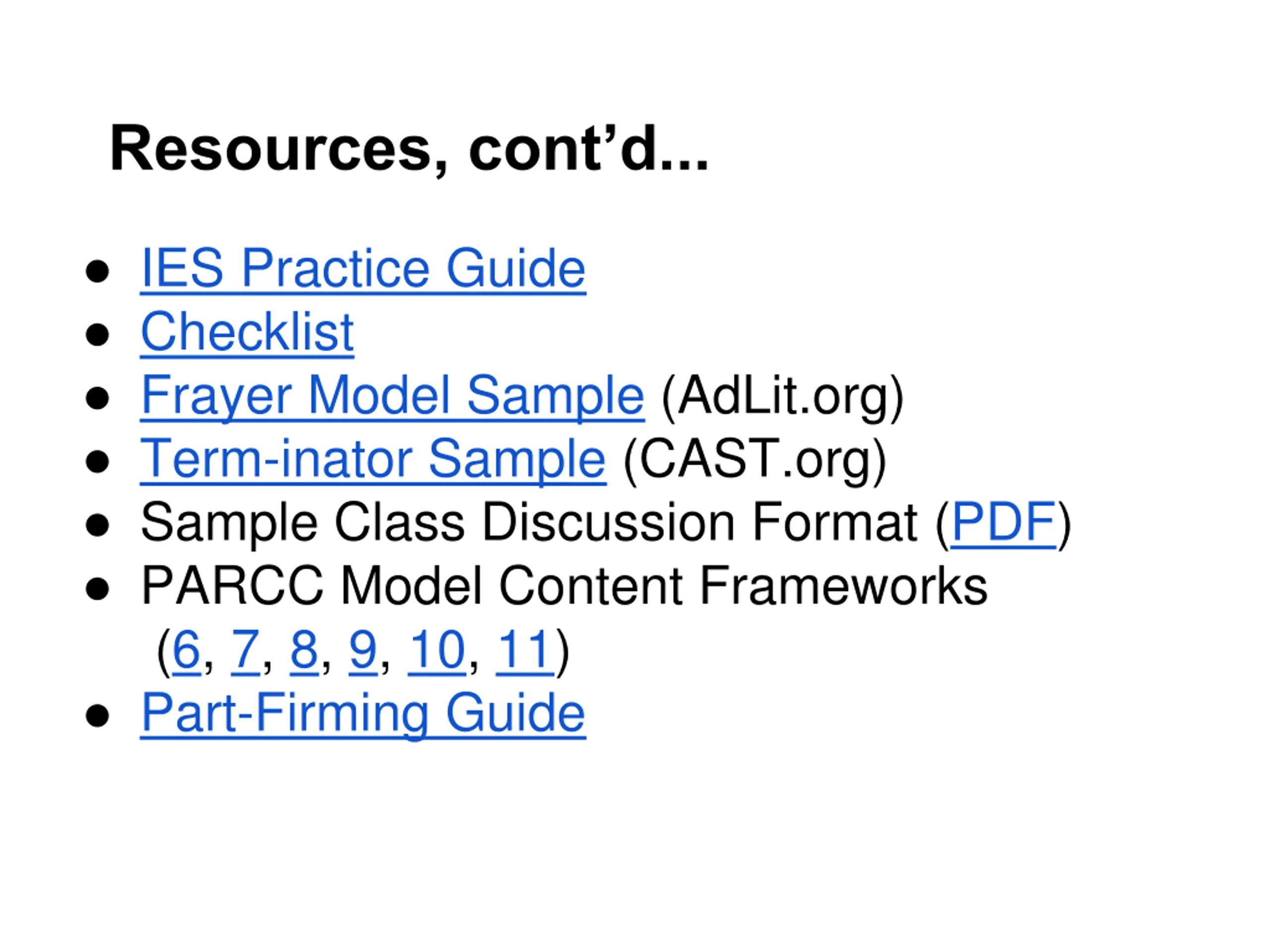Click the bullet beside Checklist

(x=97, y=335)
